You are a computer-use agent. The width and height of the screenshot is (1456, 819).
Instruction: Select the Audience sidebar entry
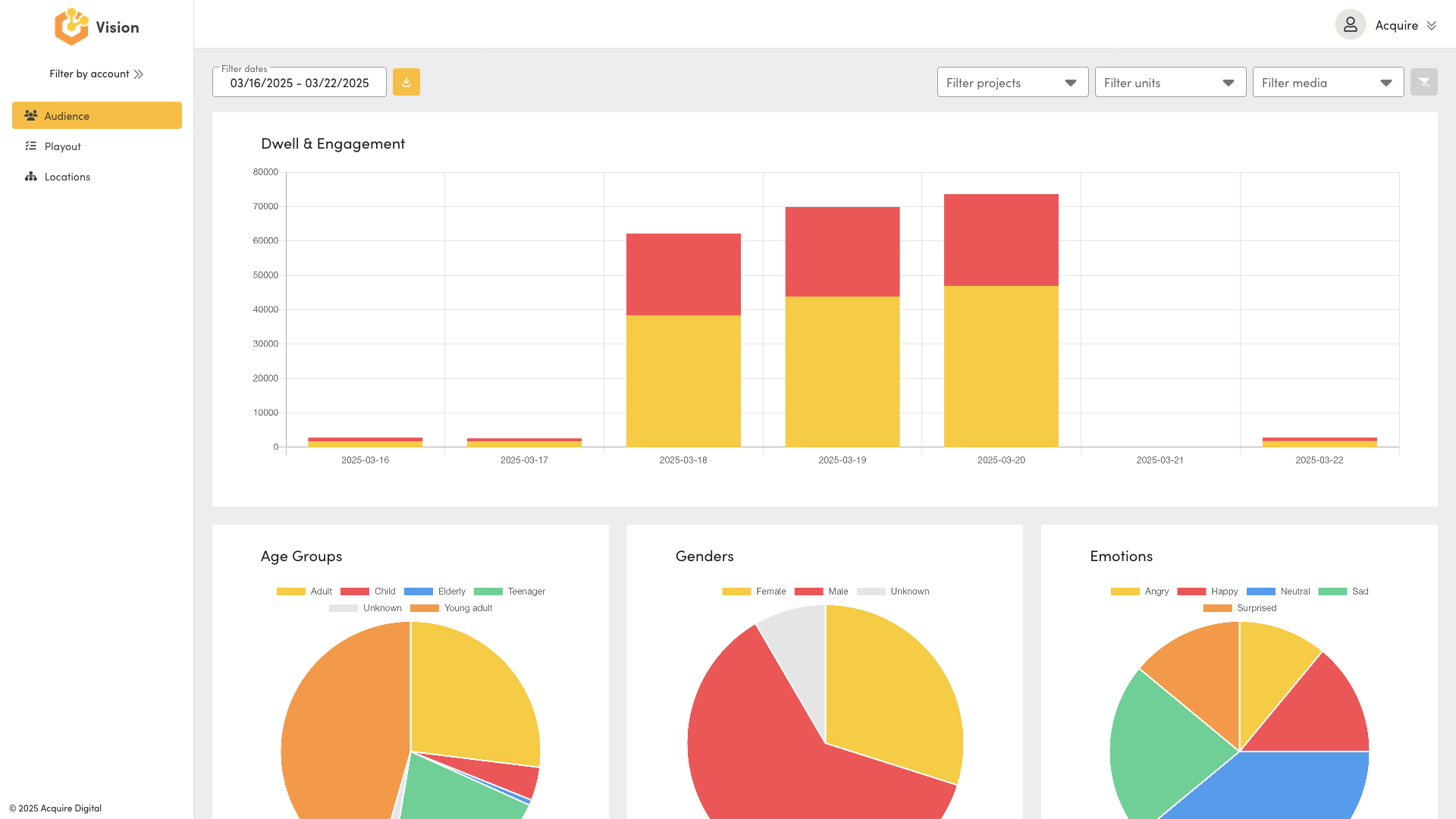tap(97, 115)
